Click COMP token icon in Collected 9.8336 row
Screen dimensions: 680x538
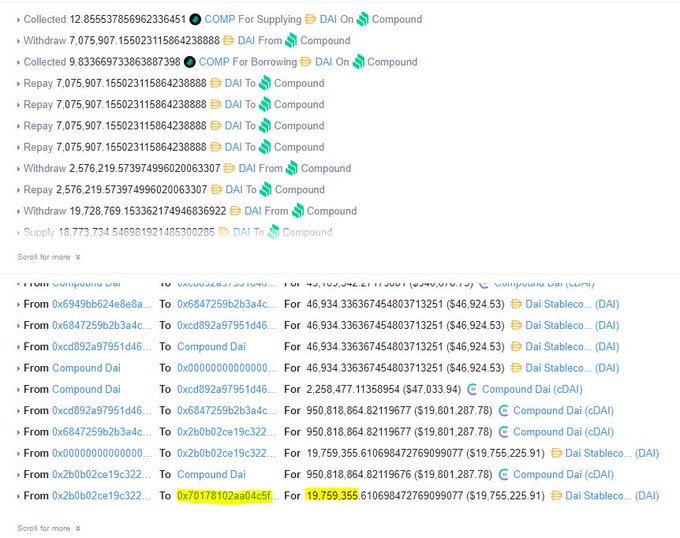(190, 62)
